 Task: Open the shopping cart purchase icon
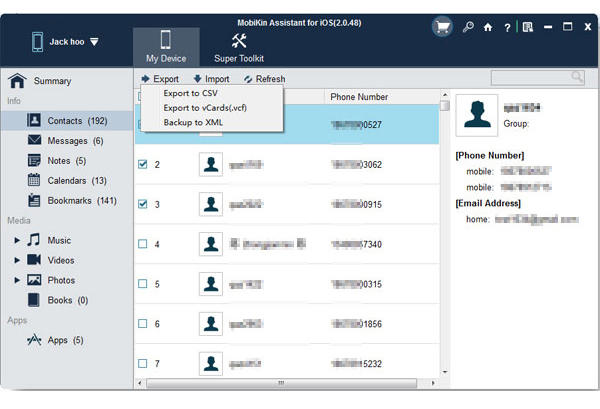(x=442, y=27)
